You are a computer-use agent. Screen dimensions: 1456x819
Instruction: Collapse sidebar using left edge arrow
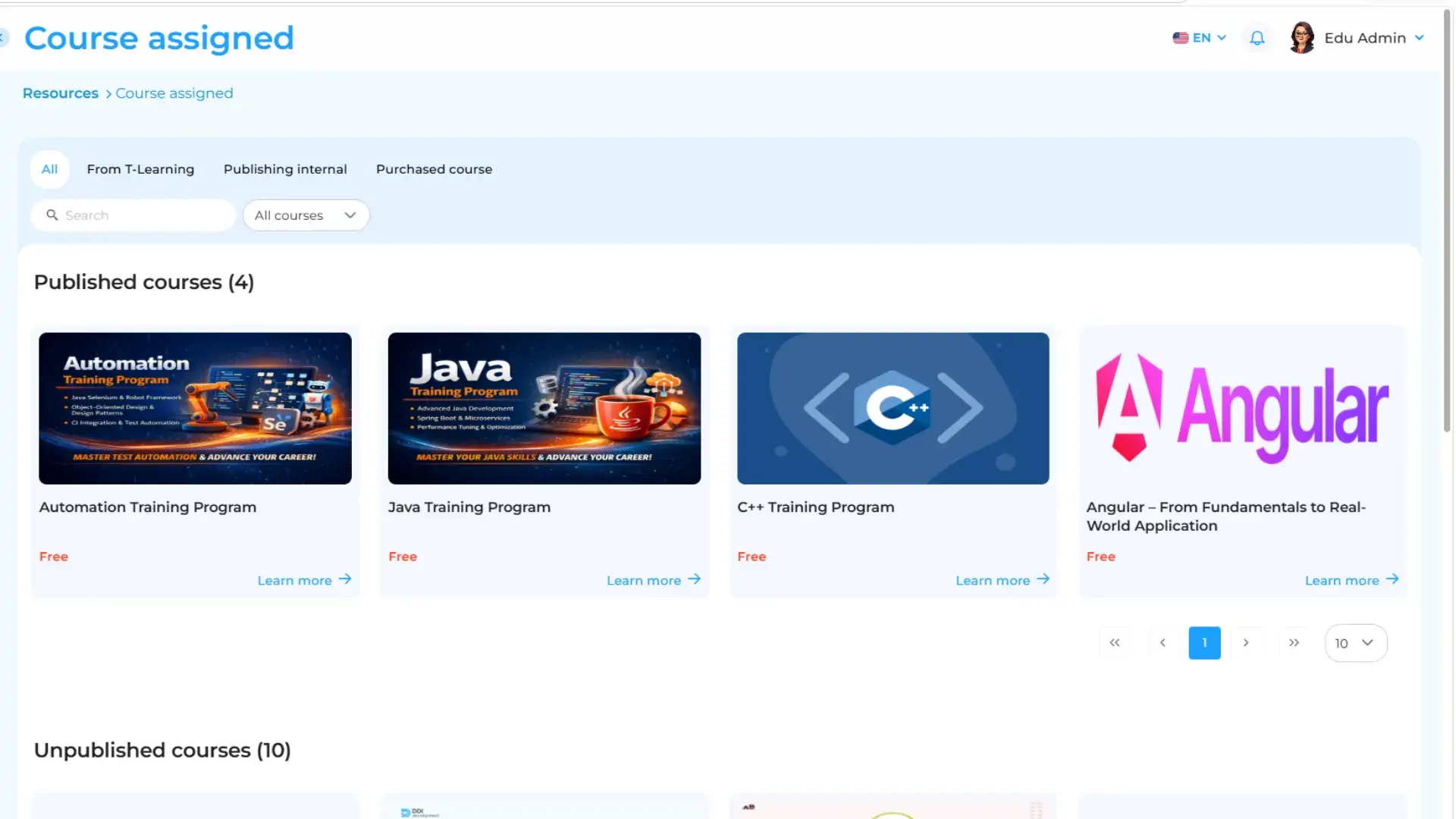tap(4, 37)
